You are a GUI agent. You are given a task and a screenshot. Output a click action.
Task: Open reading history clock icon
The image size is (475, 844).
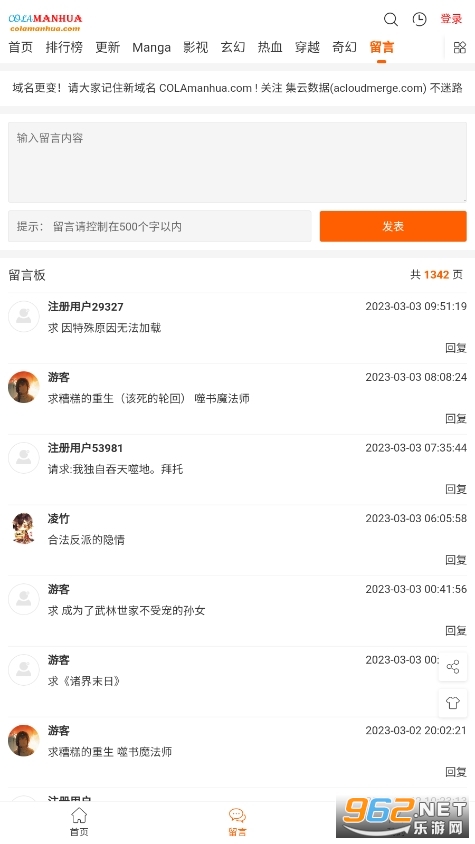[419, 19]
